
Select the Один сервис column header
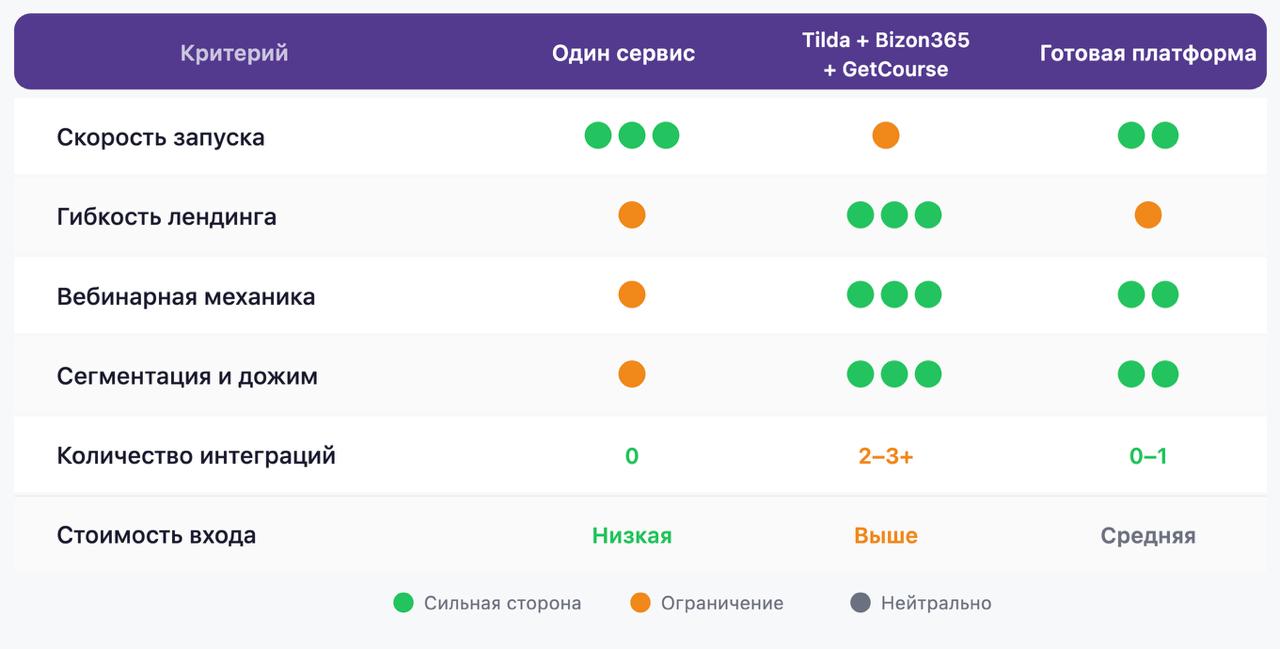pyautogui.click(x=623, y=53)
